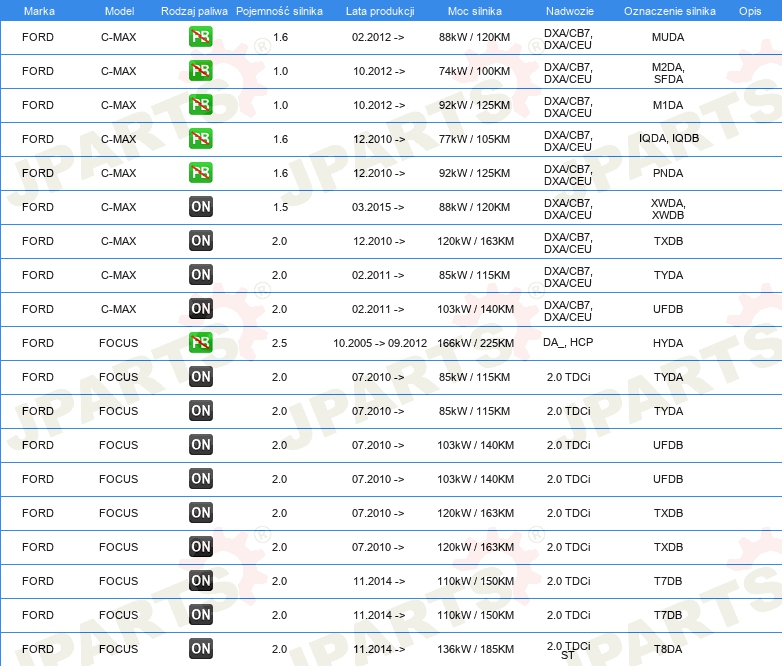This screenshot has height=666, width=782.
Task: Click the engine code cell M2DA, SFDA
Action: click(668, 73)
